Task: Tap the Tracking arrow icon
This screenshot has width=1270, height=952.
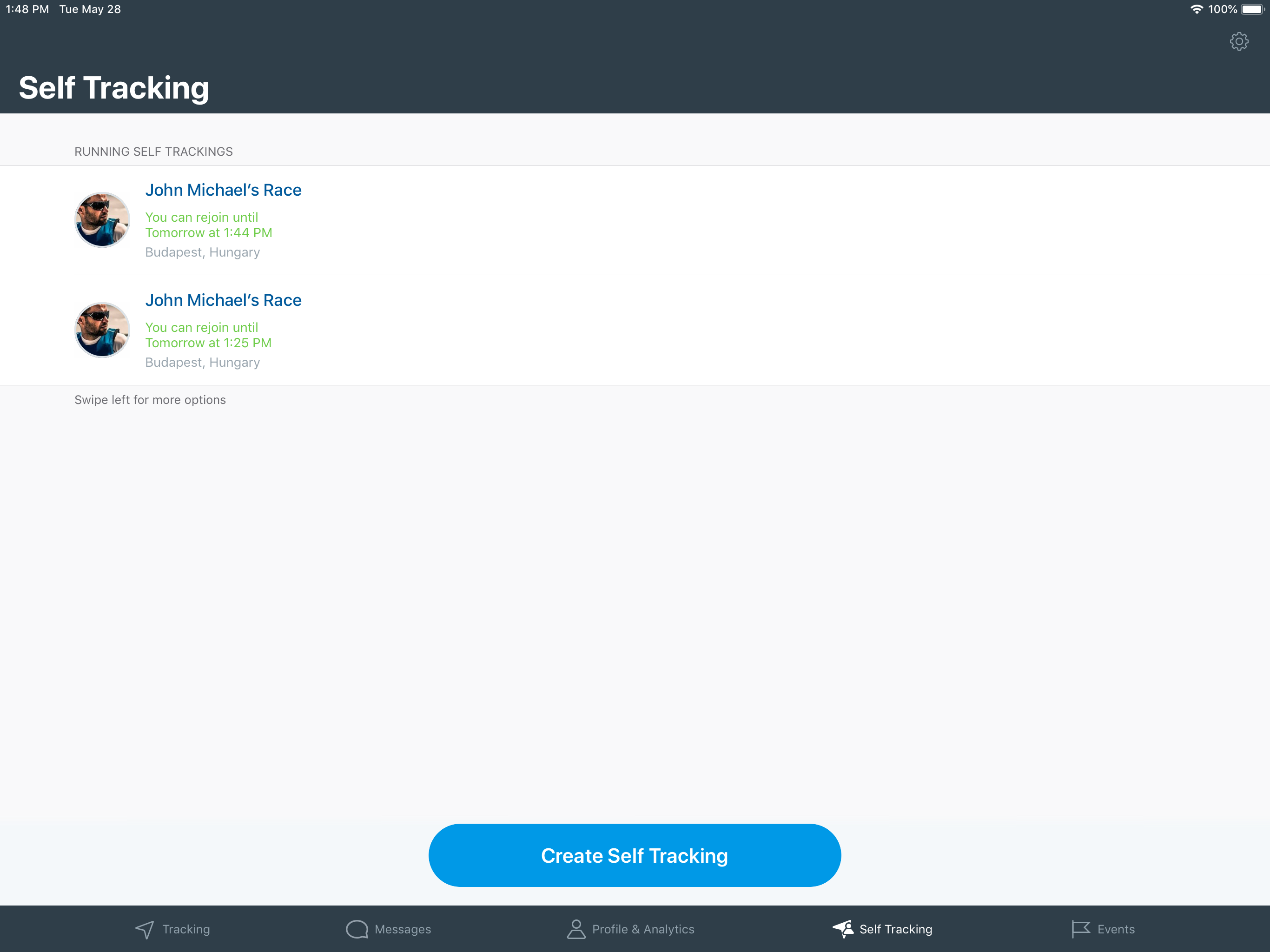Action: click(x=145, y=929)
